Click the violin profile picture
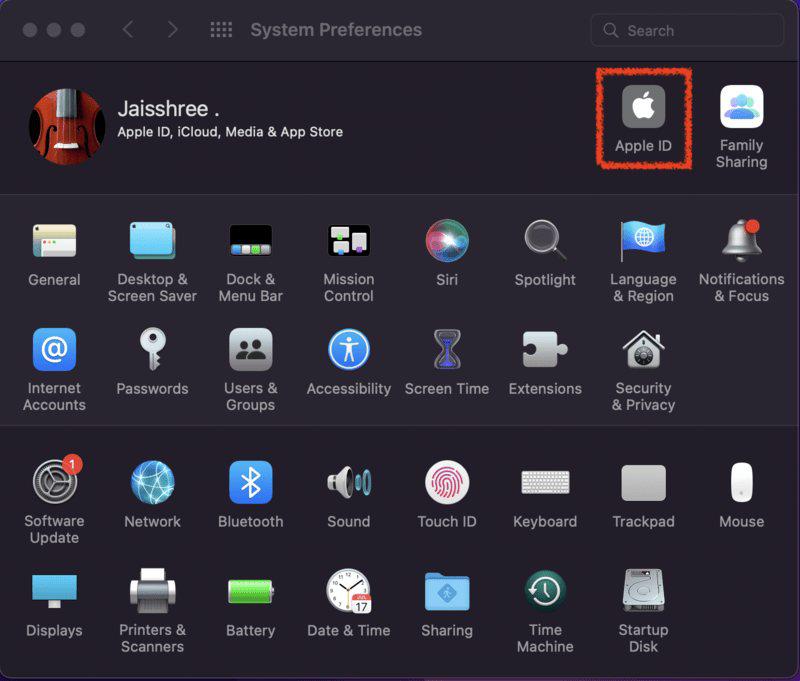 (67, 127)
